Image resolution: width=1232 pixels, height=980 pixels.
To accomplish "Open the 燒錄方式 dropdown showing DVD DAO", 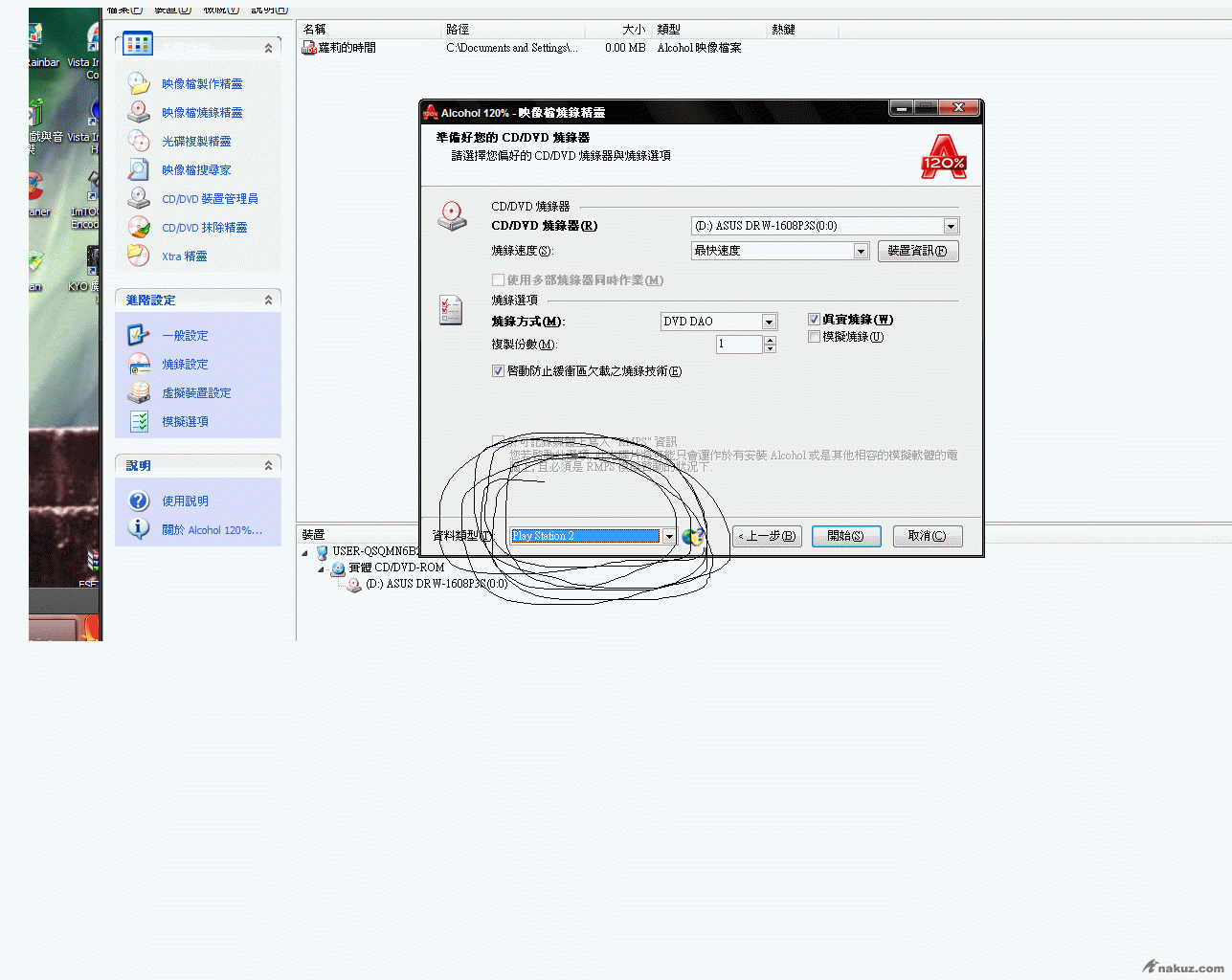I will tap(769, 322).
